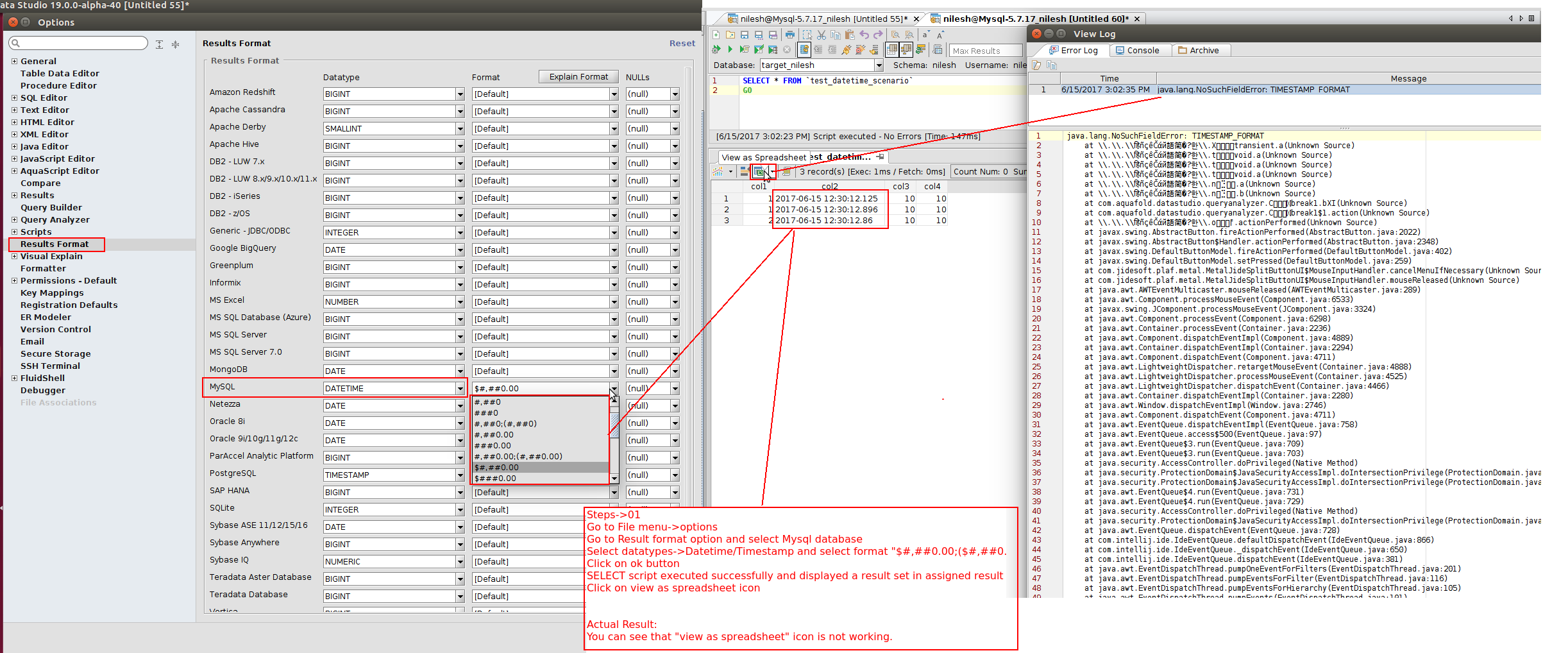The image size is (1568, 653).
Task: Click the options search field
Action: [78, 43]
